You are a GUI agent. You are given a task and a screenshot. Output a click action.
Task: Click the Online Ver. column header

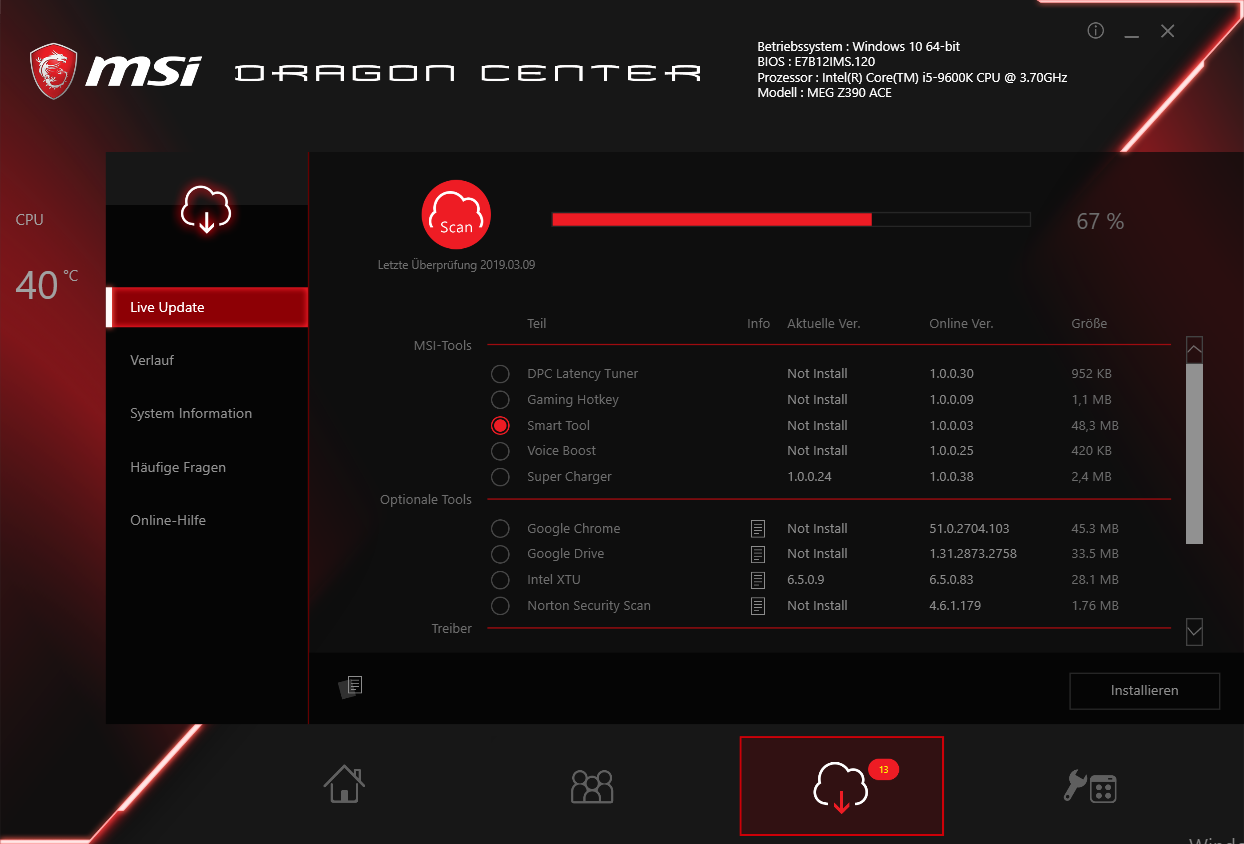click(x=961, y=323)
